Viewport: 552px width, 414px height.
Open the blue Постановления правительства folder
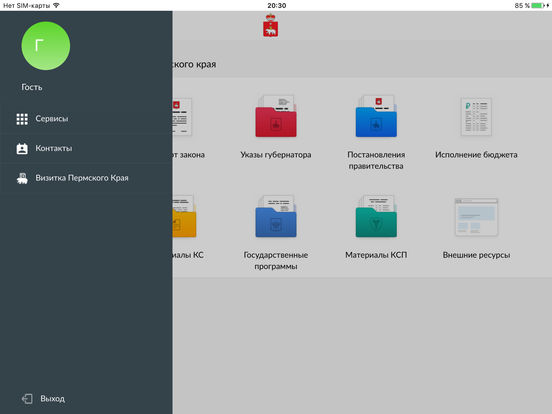click(376, 116)
